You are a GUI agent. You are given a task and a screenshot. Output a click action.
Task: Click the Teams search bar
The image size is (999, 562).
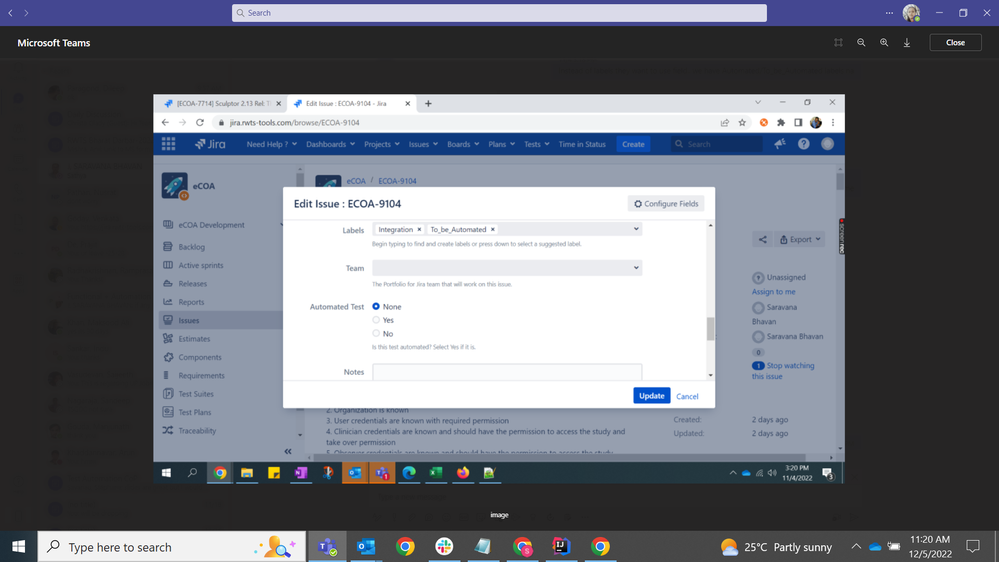499,13
